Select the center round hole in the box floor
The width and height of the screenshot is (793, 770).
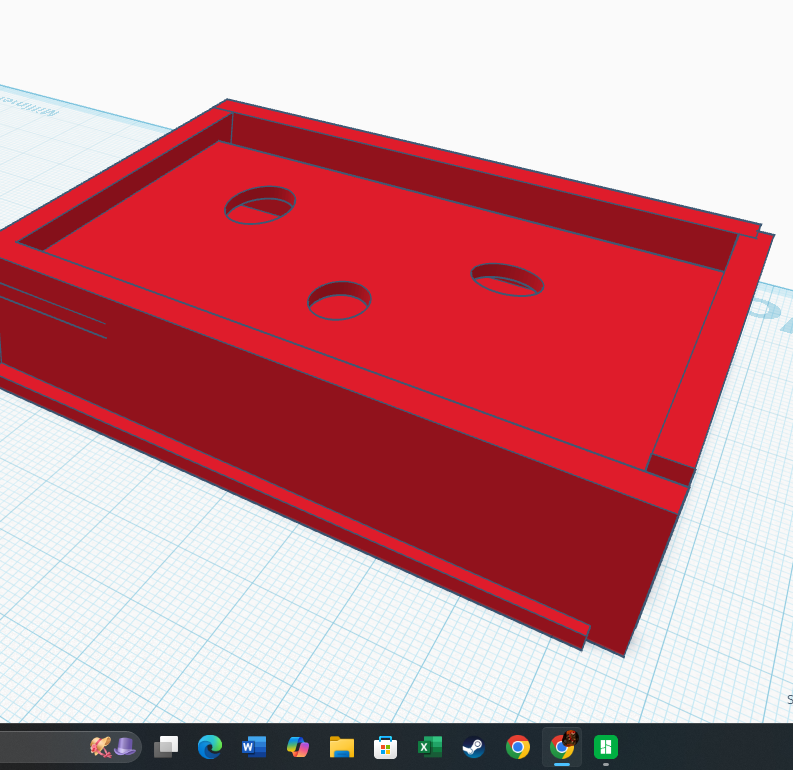coord(339,301)
